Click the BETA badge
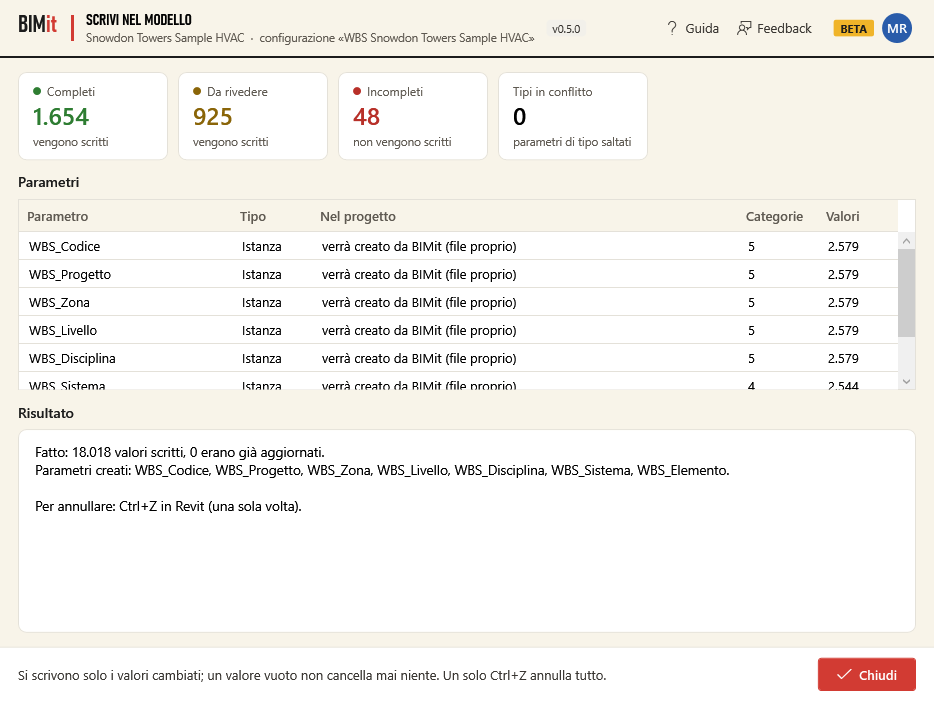934x701 pixels. coord(853,29)
